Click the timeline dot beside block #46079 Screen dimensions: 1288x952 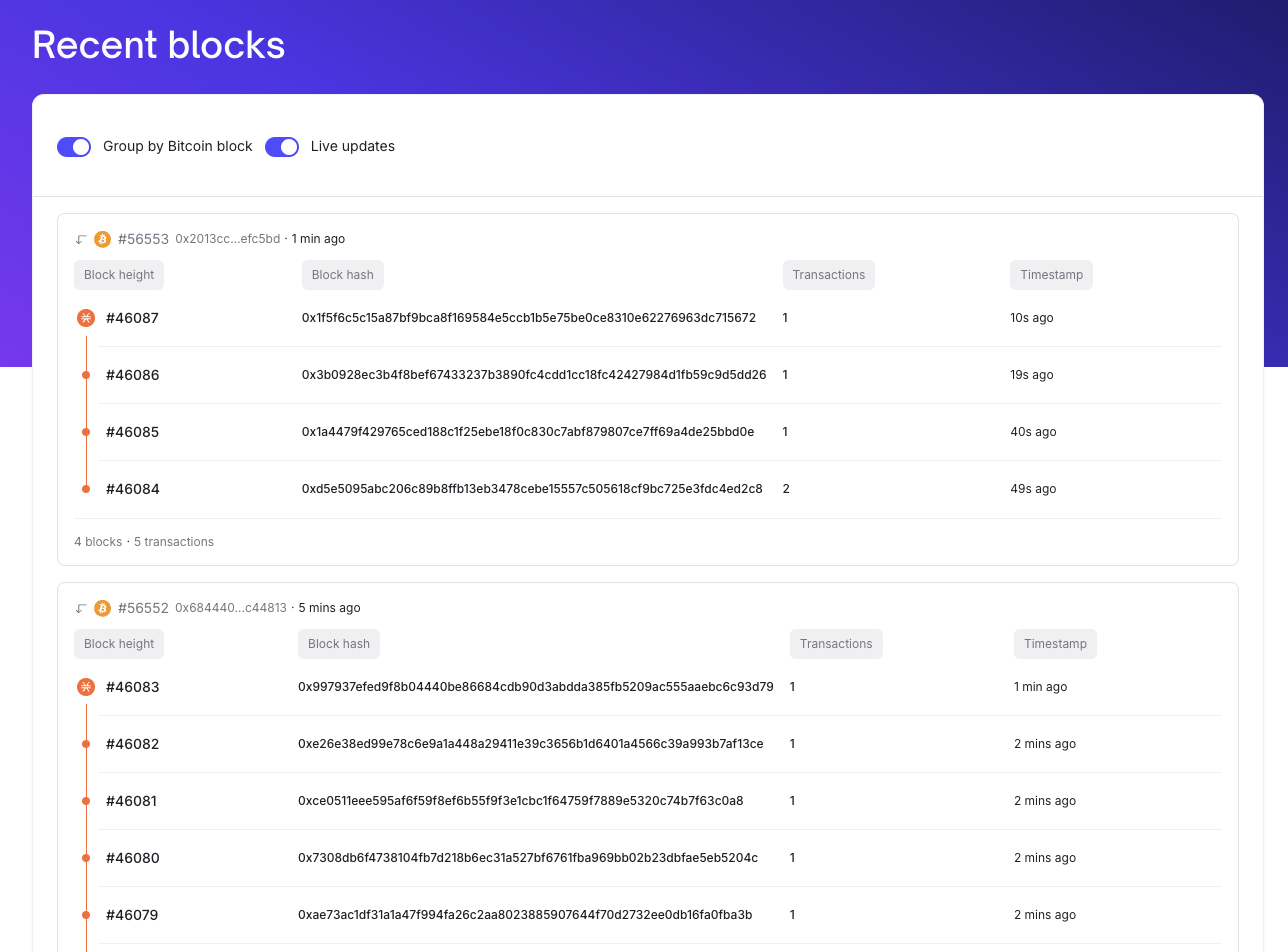point(85,915)
